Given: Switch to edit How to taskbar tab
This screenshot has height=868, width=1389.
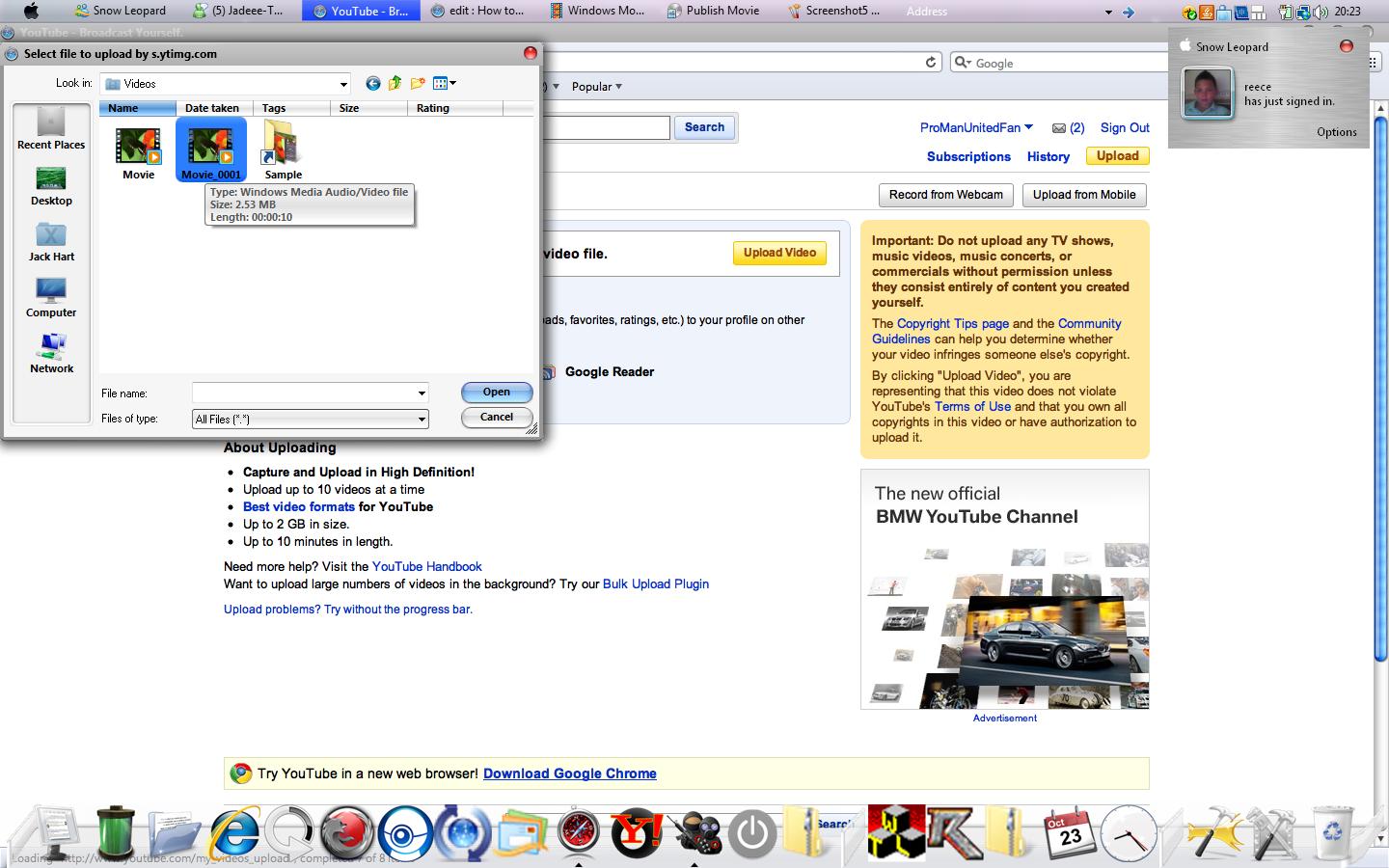Looking at the screenshot, I should (477, 11).
